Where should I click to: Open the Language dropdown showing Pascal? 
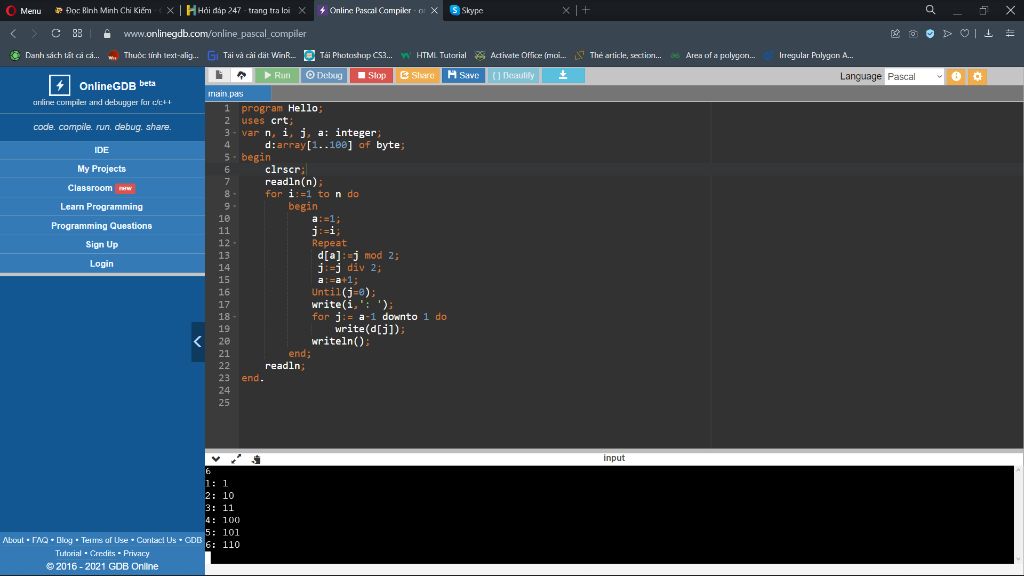[x=914, y=76]
